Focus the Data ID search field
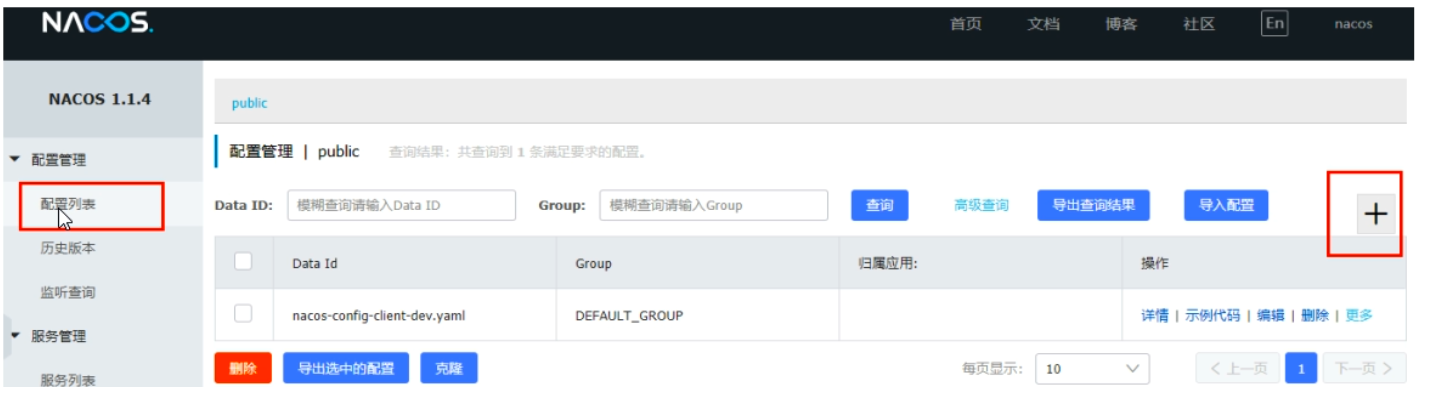1435x413 pixels. pos(402,205)
